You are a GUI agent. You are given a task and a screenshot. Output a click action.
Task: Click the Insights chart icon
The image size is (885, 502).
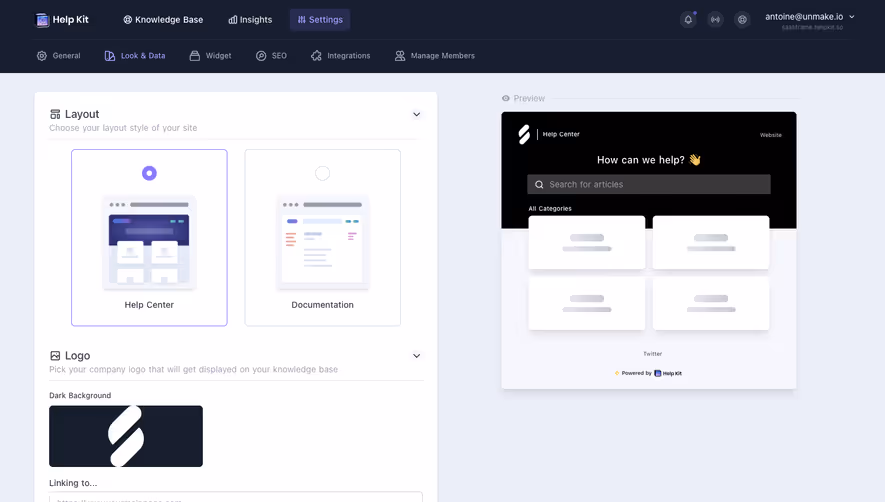(x=233, y=20)
